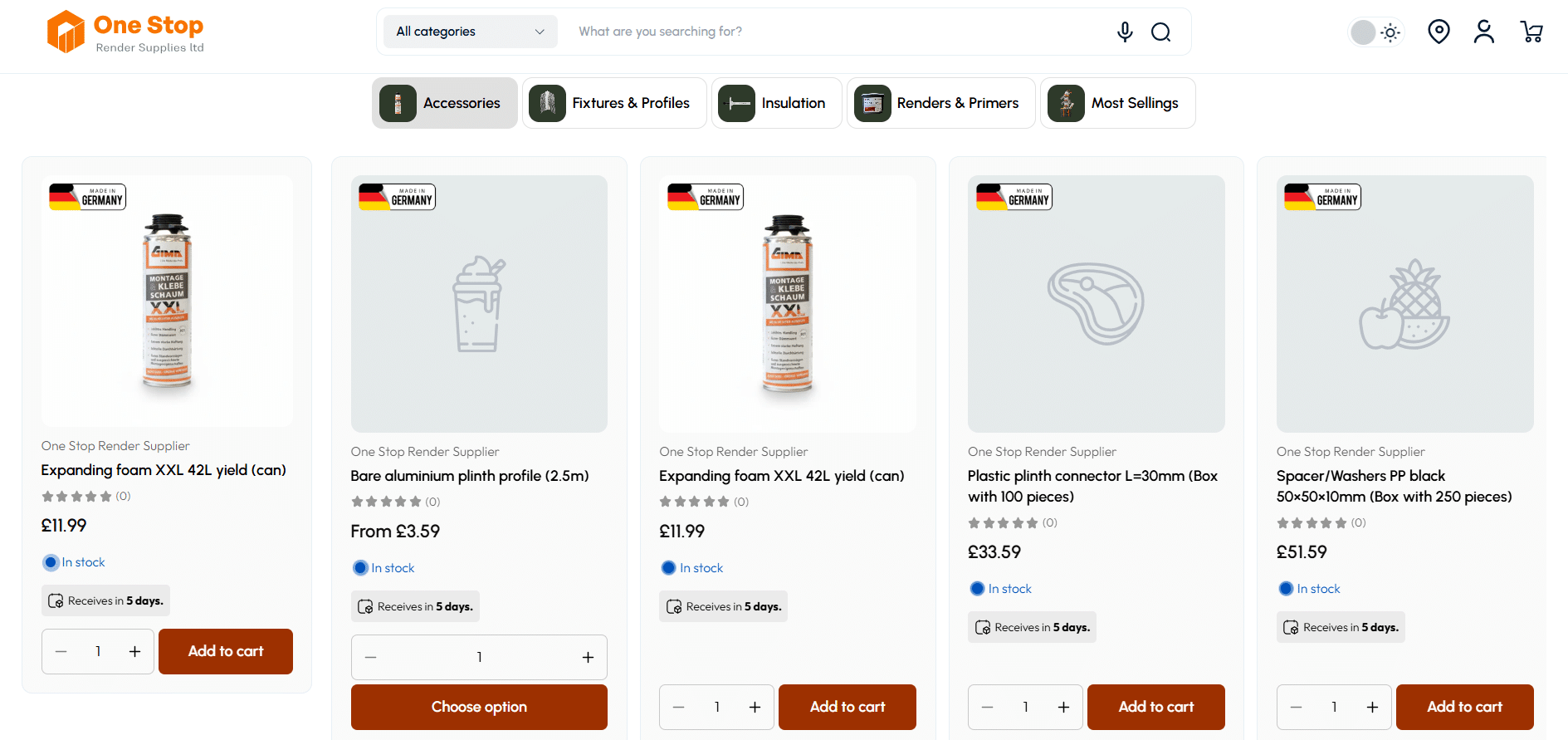This screenshot has width=1568, height=740.
Task: Click the One Stop Render Supplies logo
Action: point(125,32)
